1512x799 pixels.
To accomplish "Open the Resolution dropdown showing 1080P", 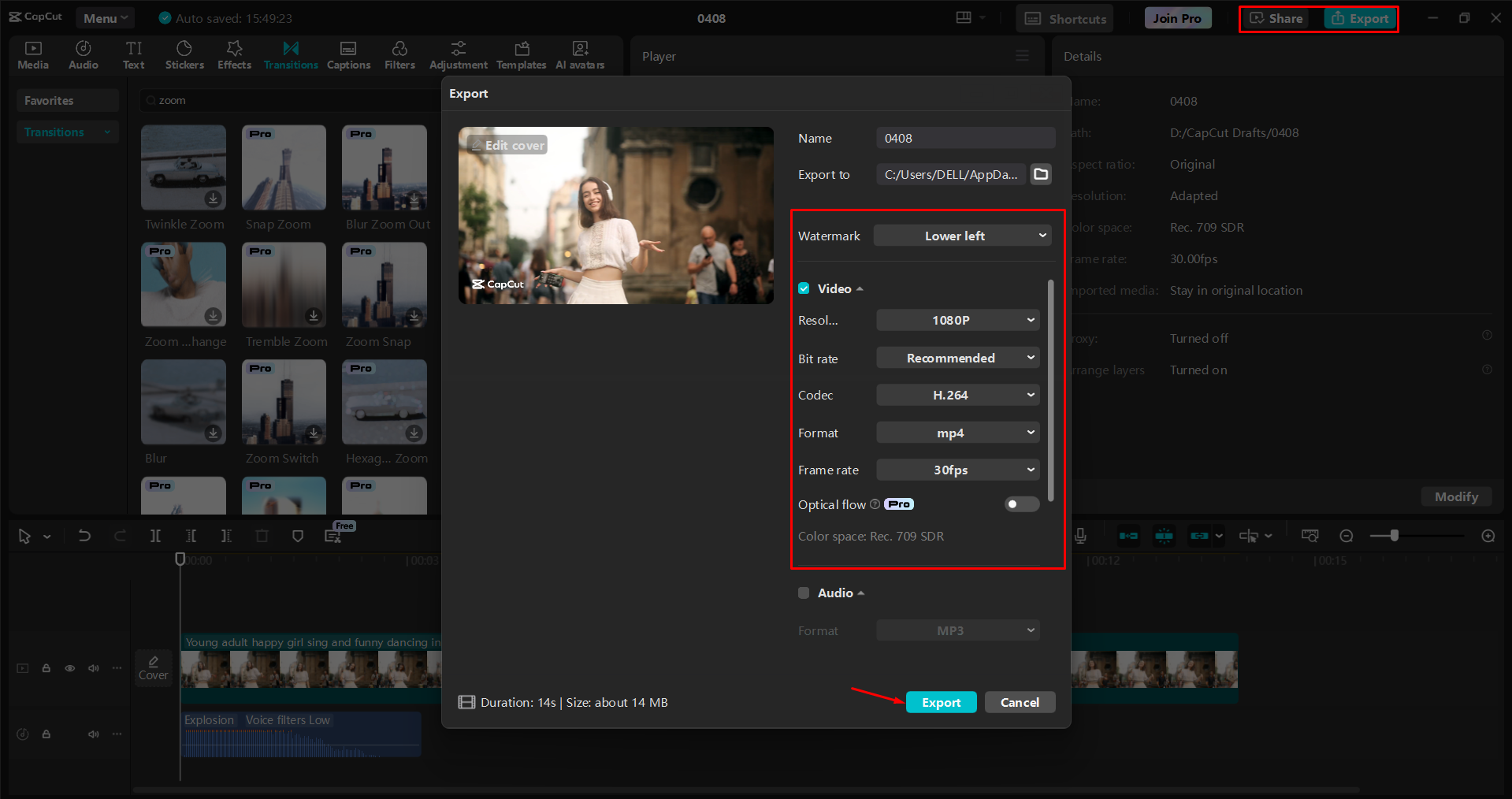I will click(957, 320).
